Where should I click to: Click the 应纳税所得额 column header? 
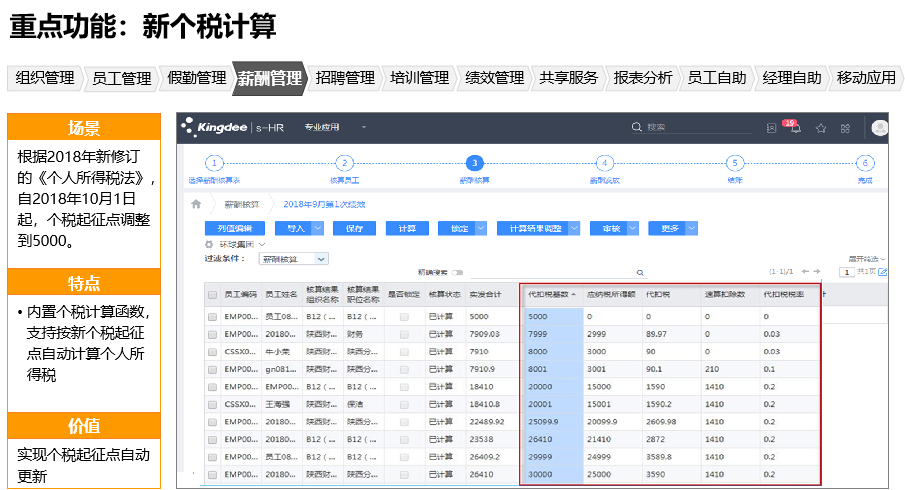pos(611,294)
